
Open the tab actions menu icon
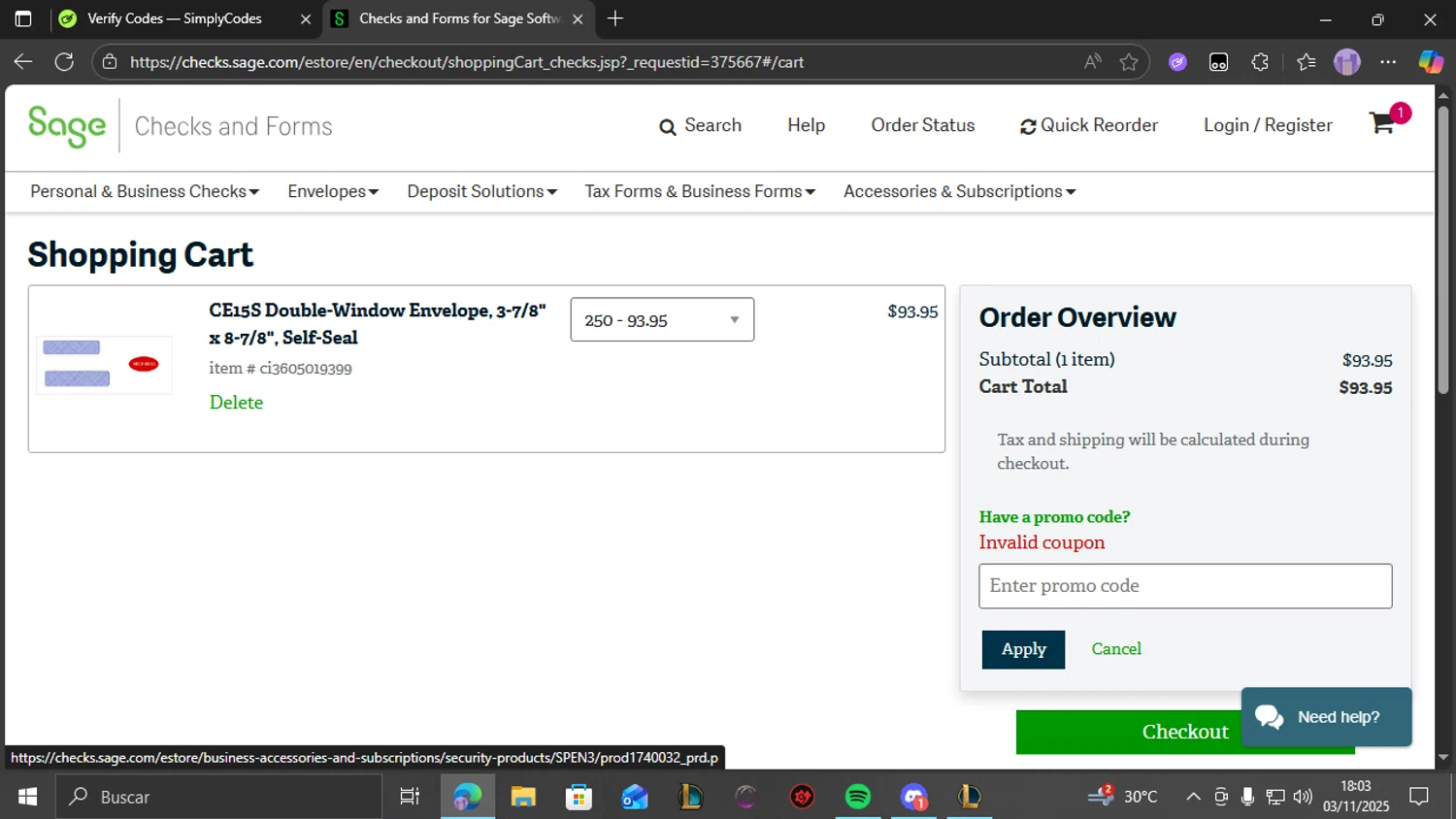coord(23,18)
